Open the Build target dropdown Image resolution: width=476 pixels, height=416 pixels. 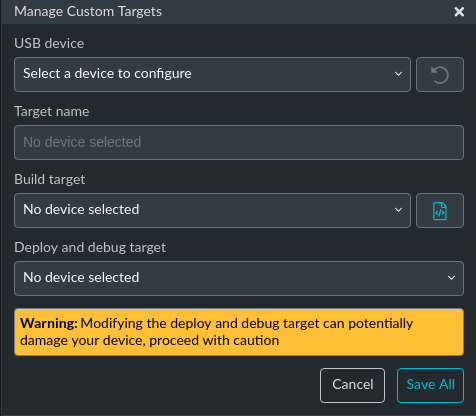click(x=212, y=210)
